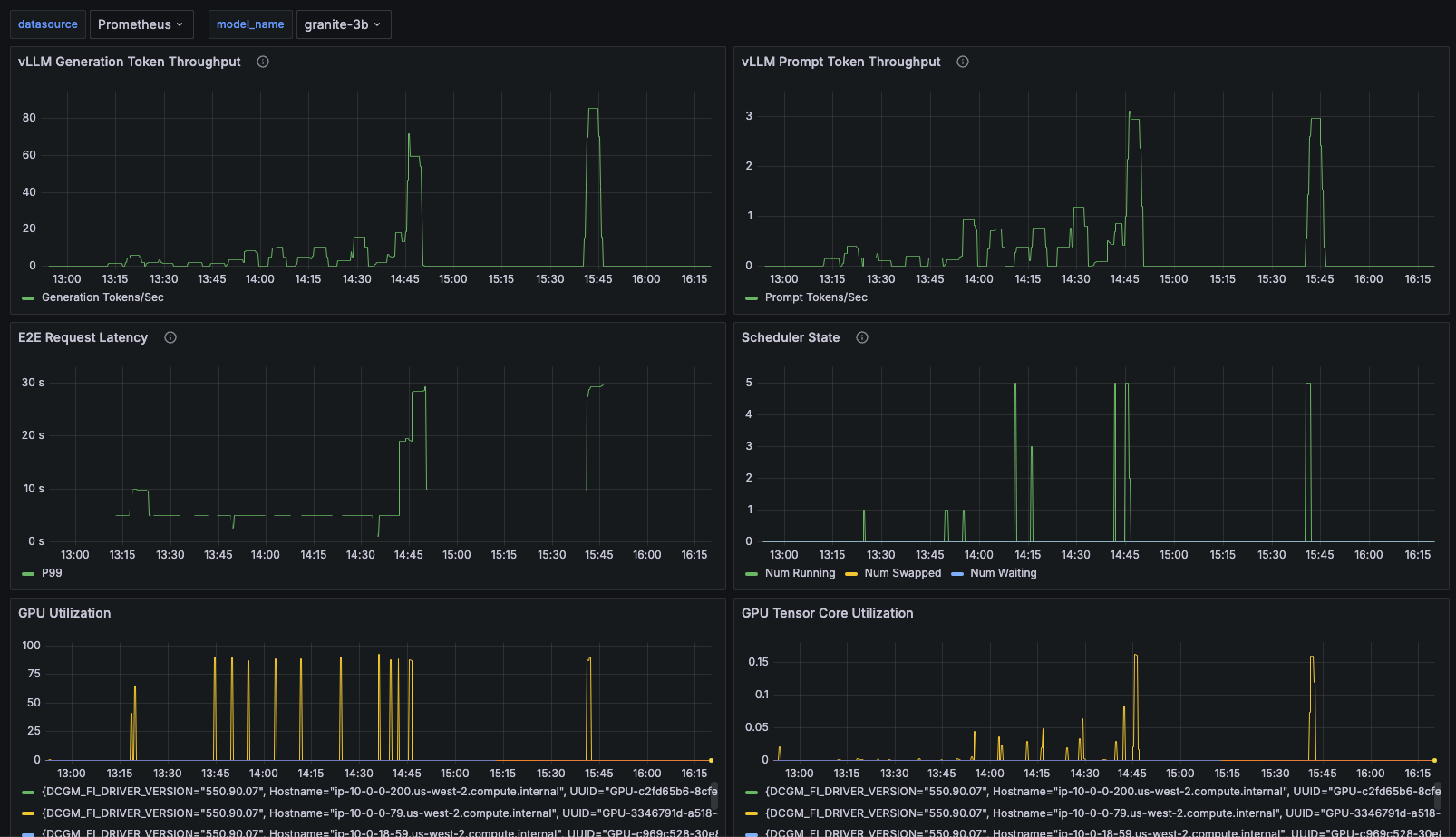Click the 0.15 y-axis label in Tensor Core panel

758,662
